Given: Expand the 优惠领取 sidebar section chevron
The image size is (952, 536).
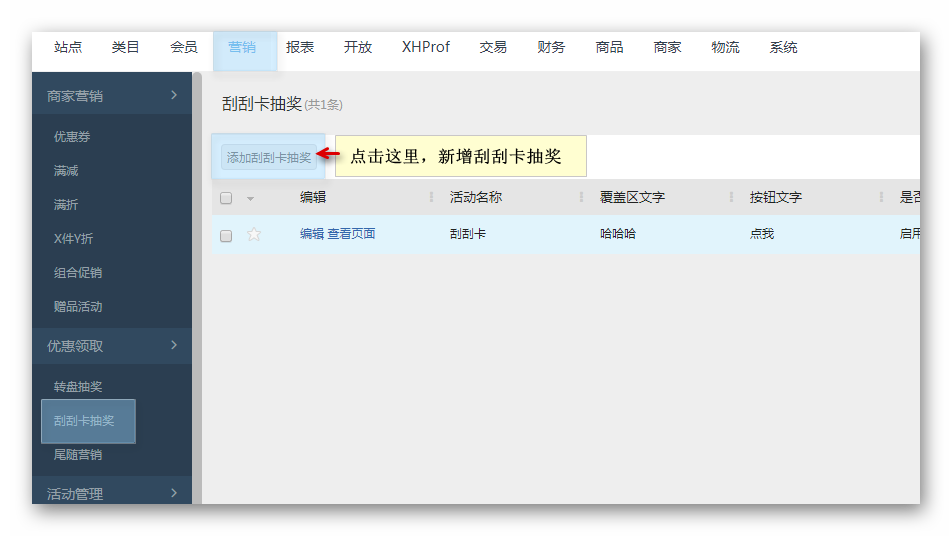Looking at the screenshot, I should click(x=174, y=345).
